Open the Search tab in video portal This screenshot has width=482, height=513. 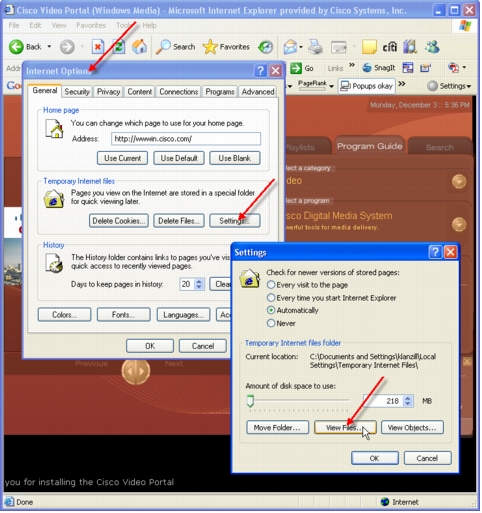[439, 148]
